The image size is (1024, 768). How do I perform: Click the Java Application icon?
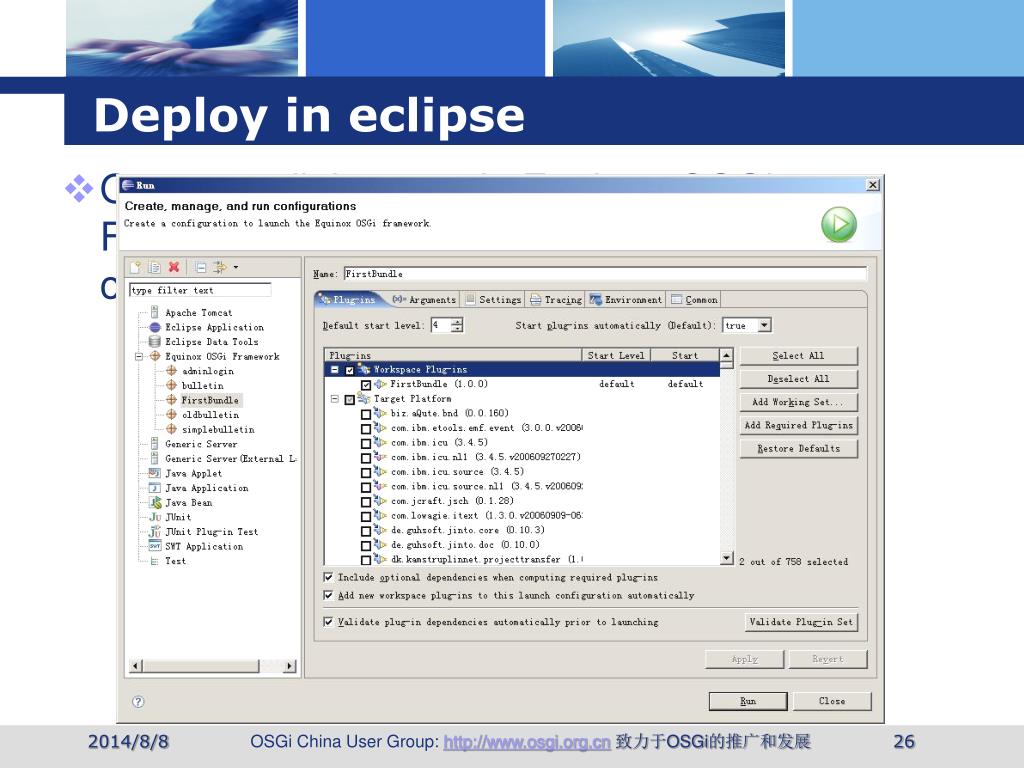pos(155,488)
